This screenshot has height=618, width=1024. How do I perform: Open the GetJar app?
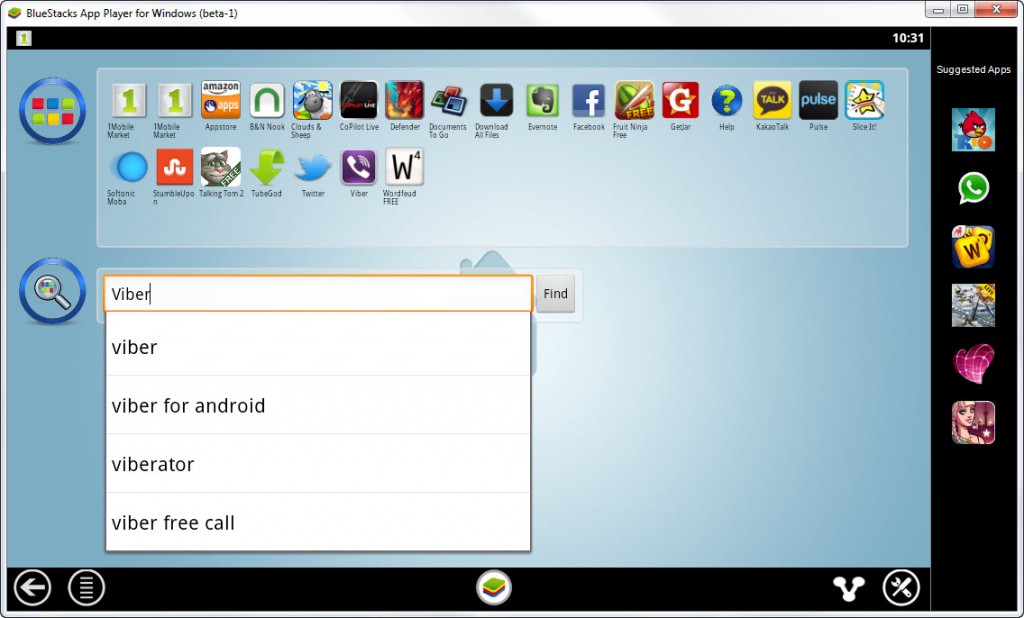click(x=680, y=101)
